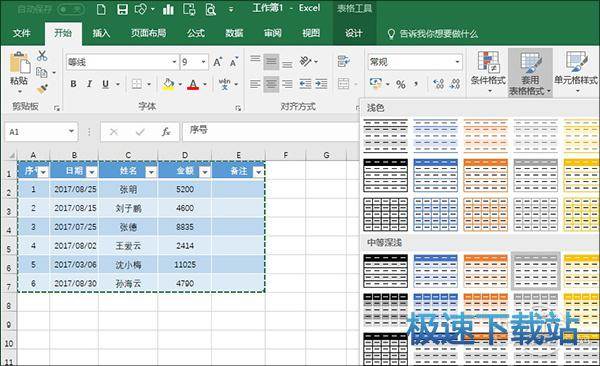Click the Insert Function fx icon

point(166,132)
